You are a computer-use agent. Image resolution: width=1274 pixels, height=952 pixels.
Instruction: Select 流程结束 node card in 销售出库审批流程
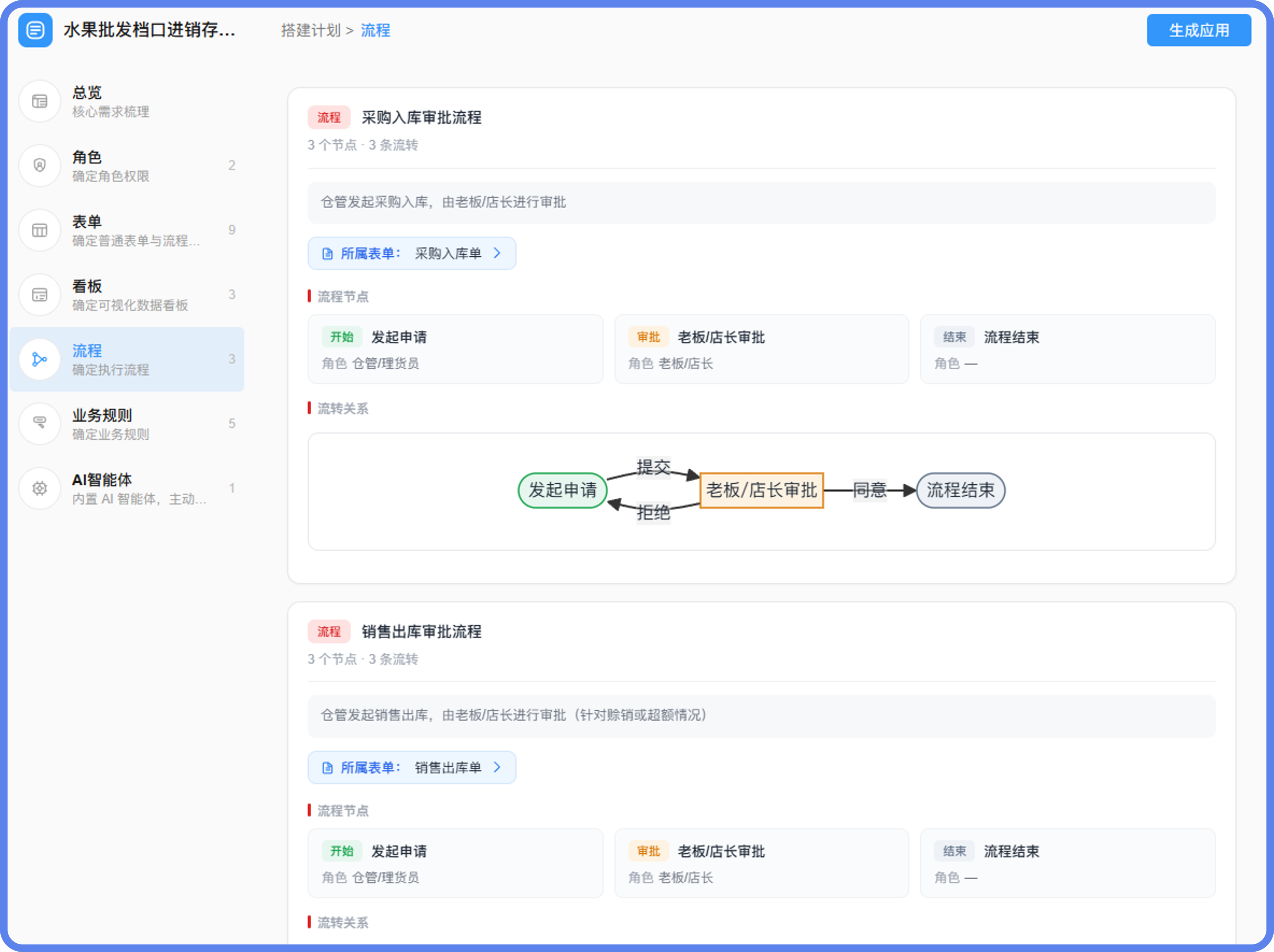click(x=1068, y=863)
